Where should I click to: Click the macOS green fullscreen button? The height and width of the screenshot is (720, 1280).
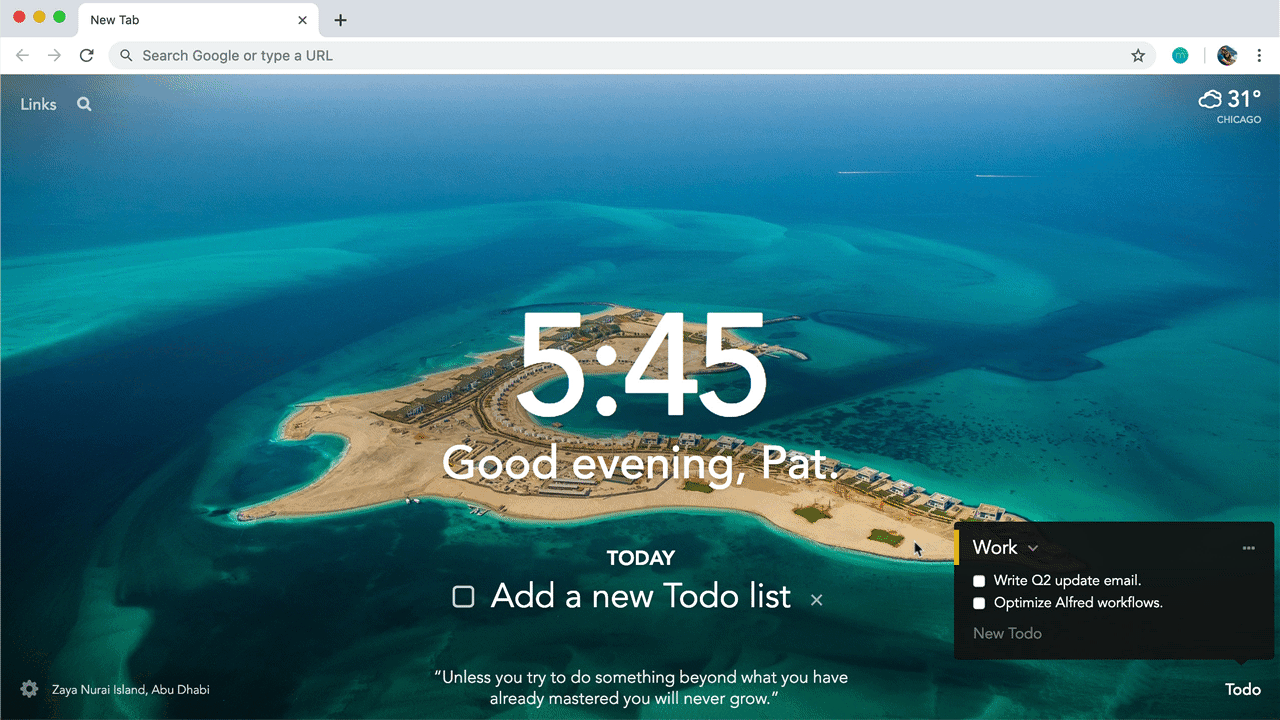pyautogui.click(x=59, y=17)
